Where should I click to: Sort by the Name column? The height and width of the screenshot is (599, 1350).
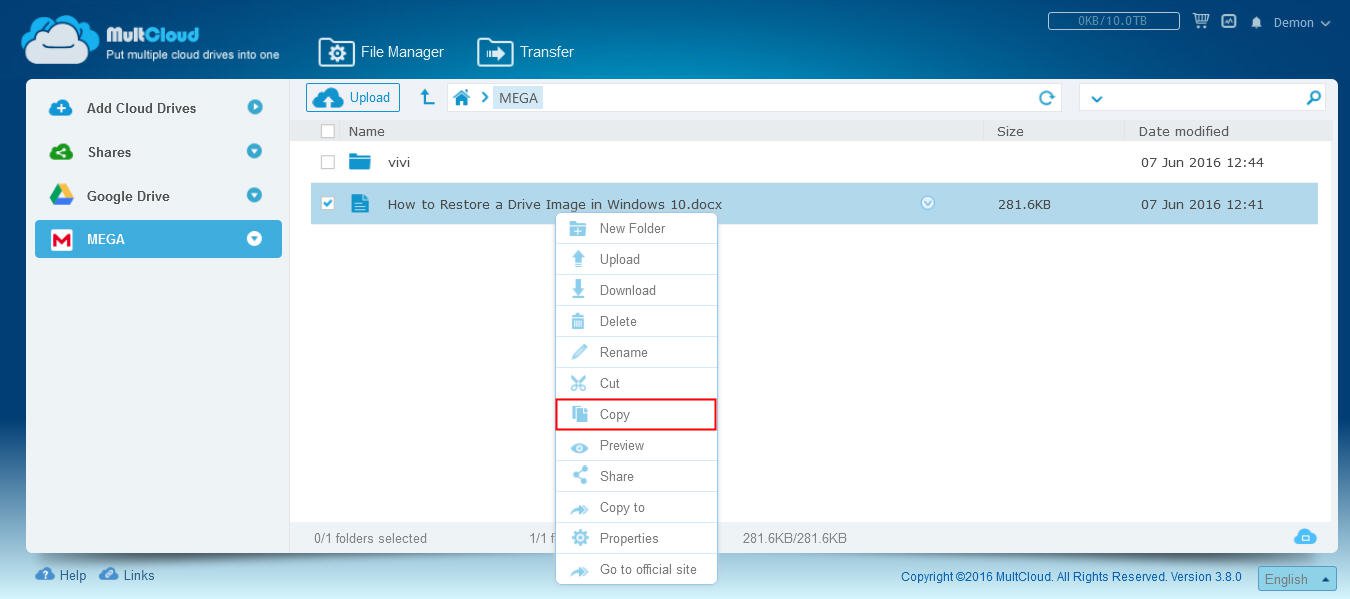[366, 131]
